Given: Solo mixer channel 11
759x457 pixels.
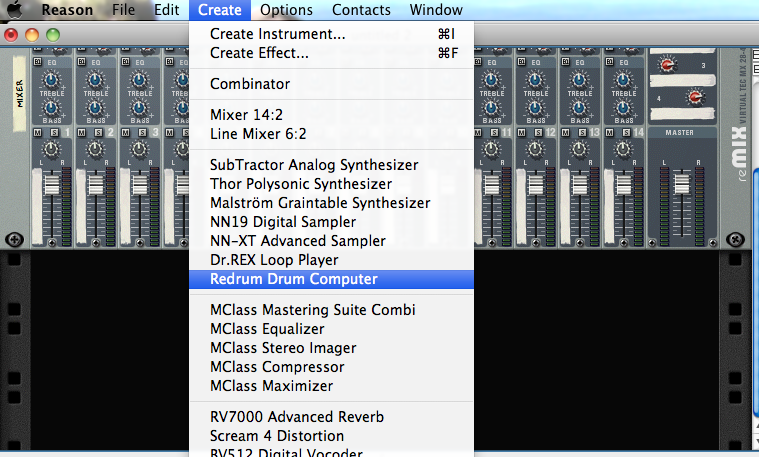Looking at the screenshot, I should click(x=494, y=132).
